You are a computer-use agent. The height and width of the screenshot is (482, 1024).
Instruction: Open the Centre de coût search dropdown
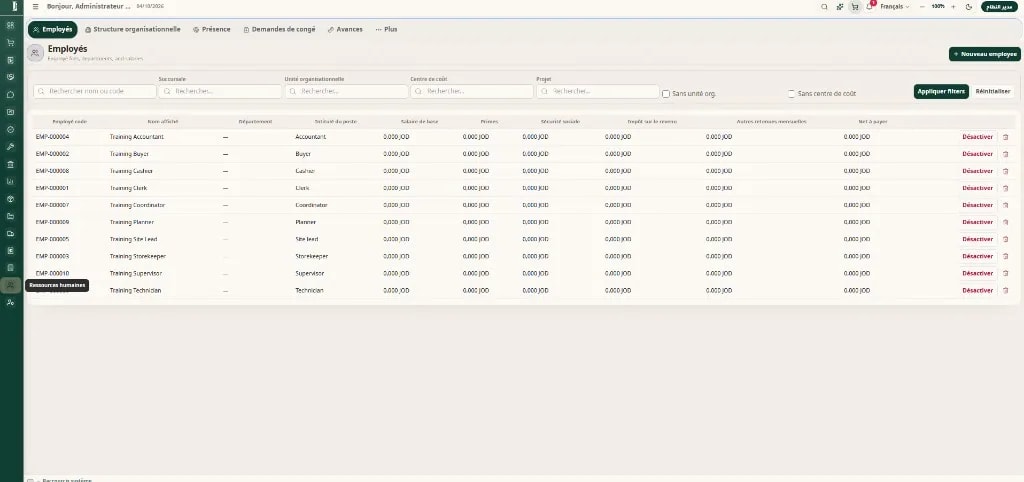(472, 91)
